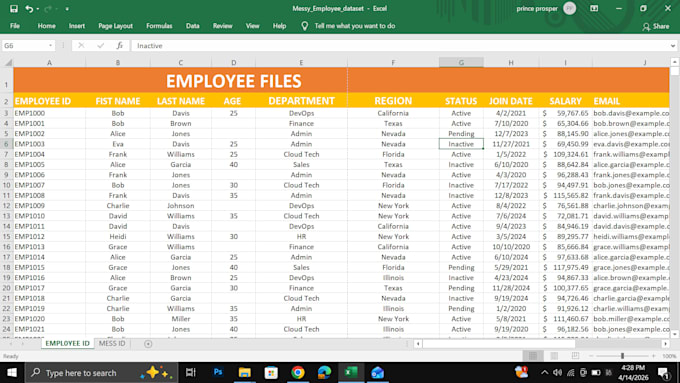
Task: Open the Undo history dropdown arrow
Action: 38,9
